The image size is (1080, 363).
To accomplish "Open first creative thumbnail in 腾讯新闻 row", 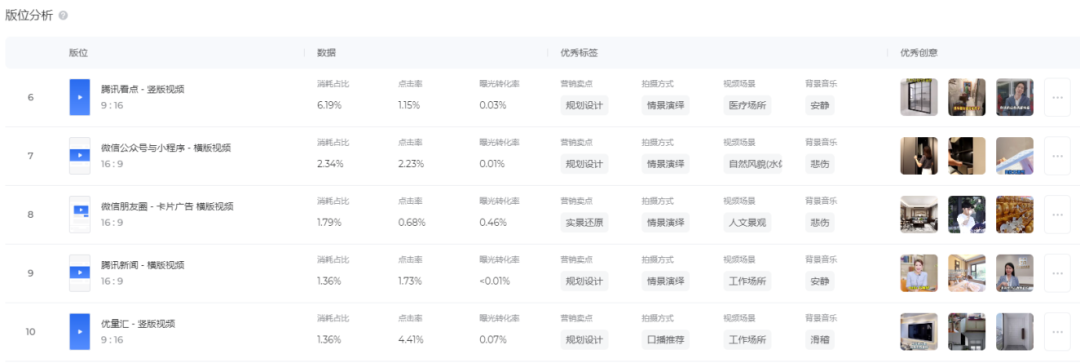I will point(919,273).
